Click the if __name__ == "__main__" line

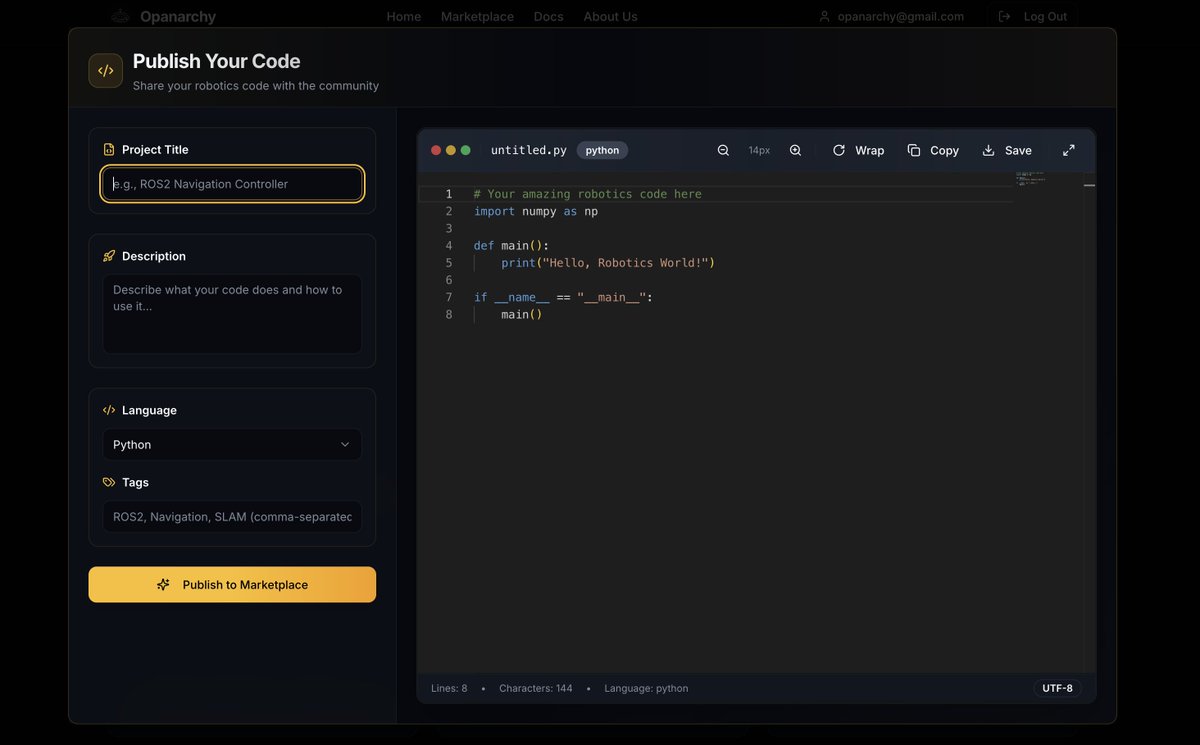563,297
